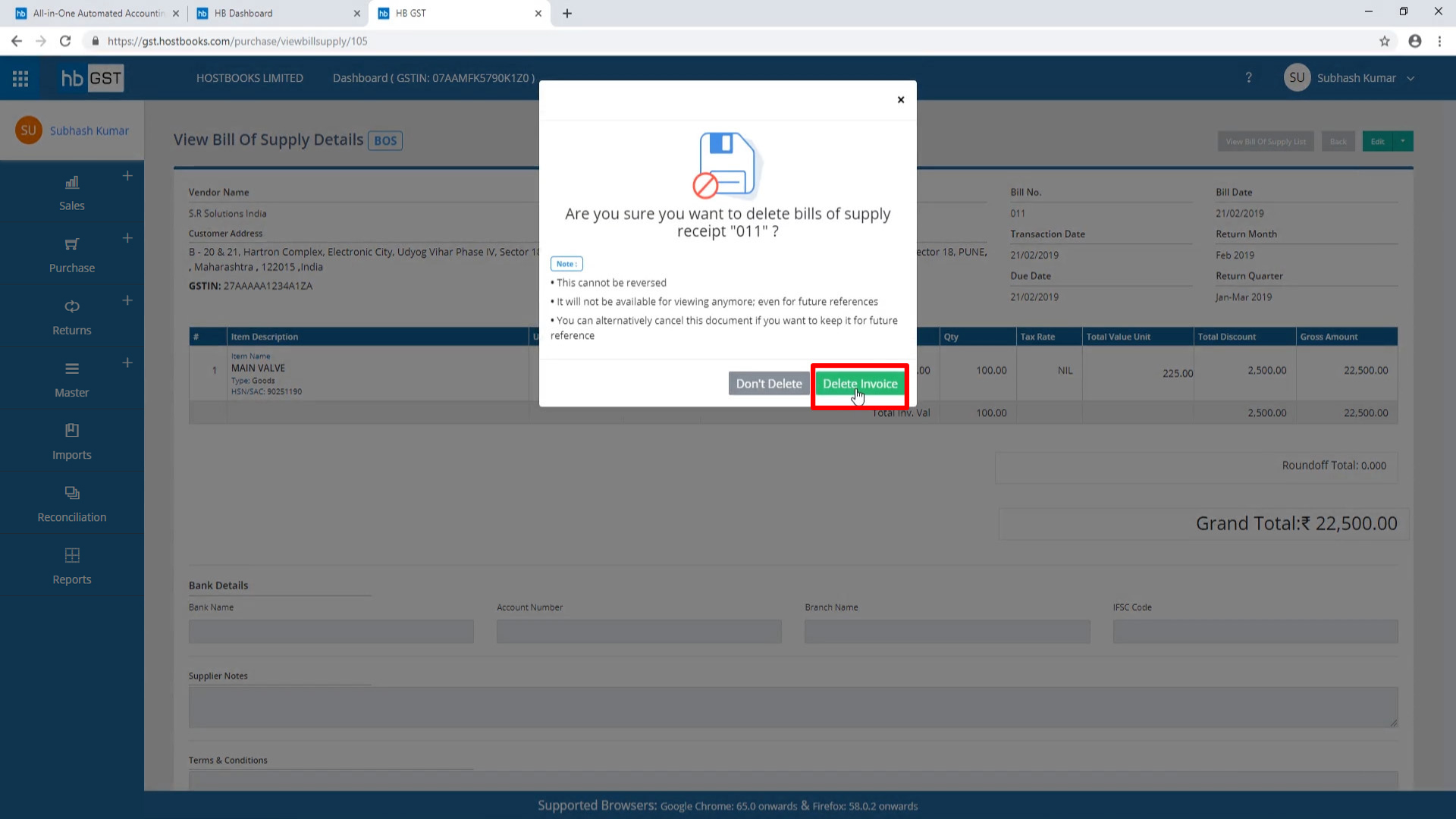This screenshot has height=819, width=1456.
Task: Open the Reconciliation icon
Action: click(72, 493)
